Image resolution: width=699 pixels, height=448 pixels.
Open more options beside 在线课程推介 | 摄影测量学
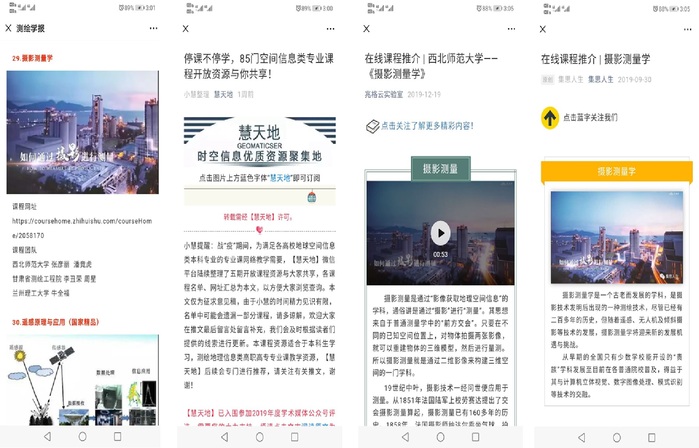pos(682,29)
